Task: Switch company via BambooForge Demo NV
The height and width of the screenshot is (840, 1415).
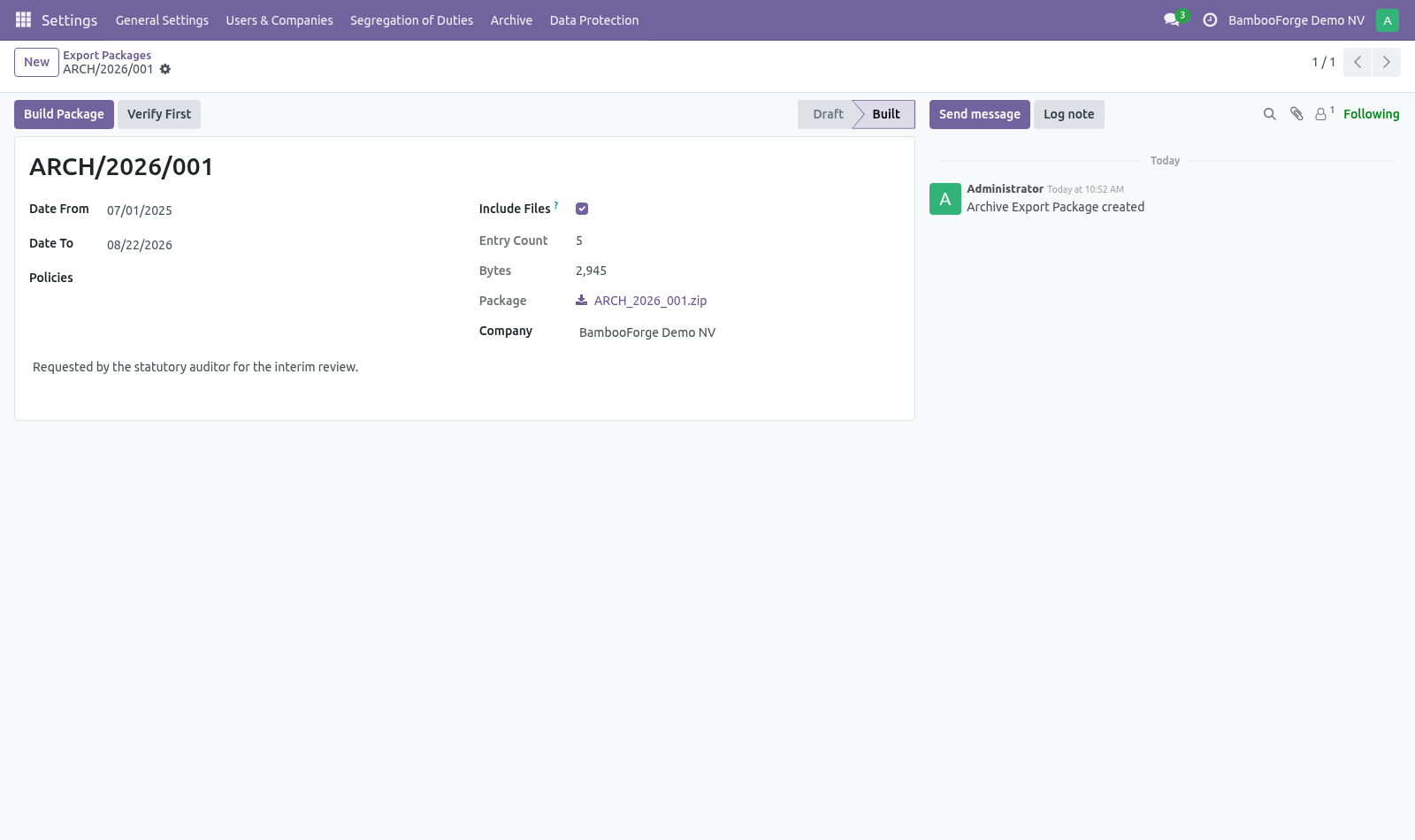Action: pos(1296,20)
